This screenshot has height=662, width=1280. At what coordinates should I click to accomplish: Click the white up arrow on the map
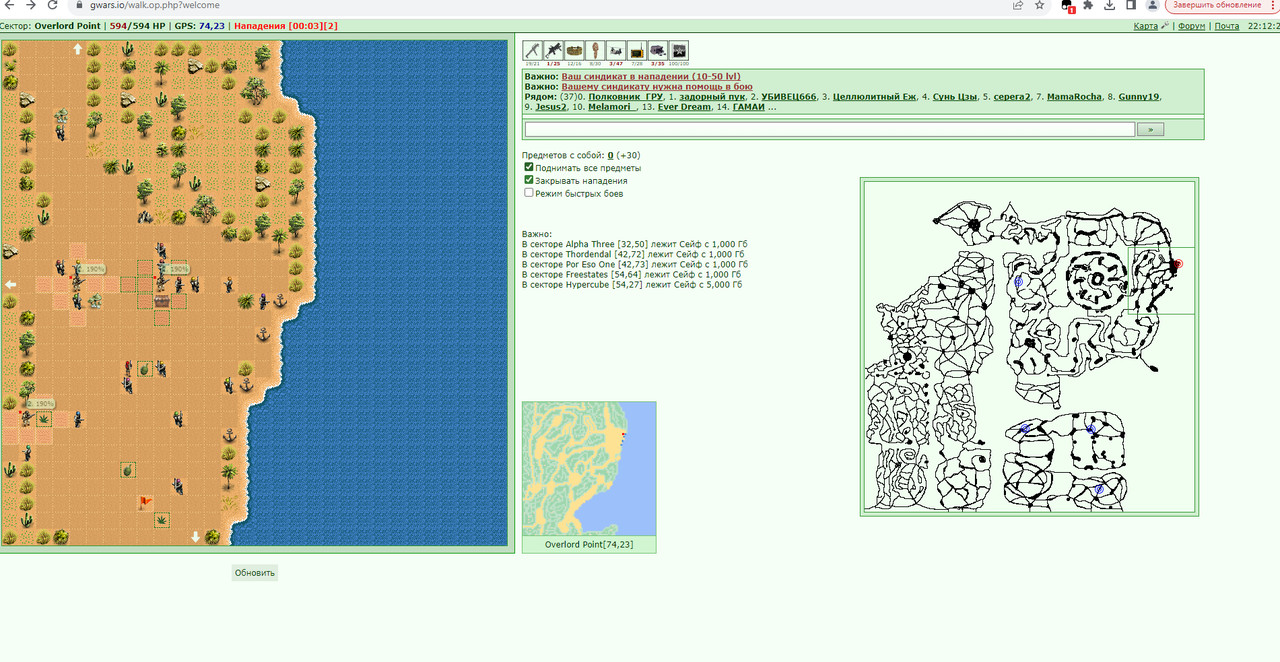[x=78, y=49]
